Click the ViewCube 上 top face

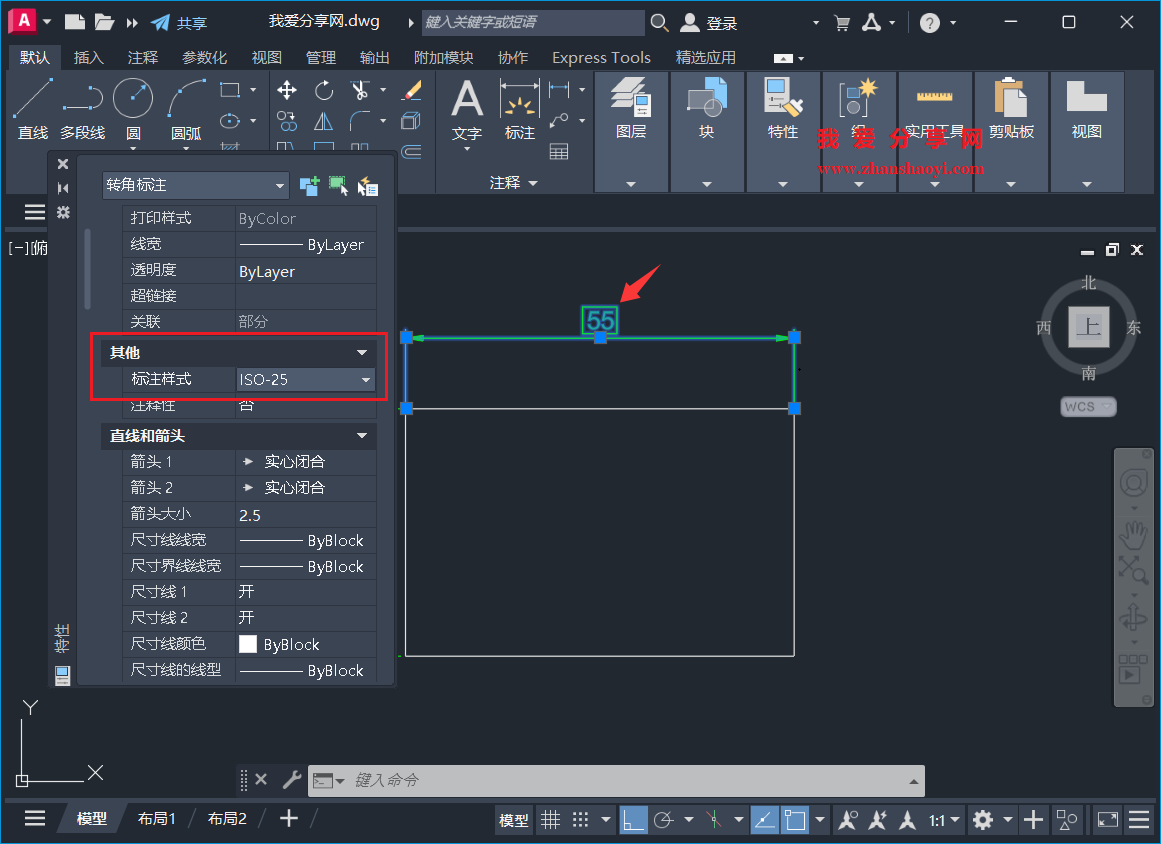[x=1088, y=326]
